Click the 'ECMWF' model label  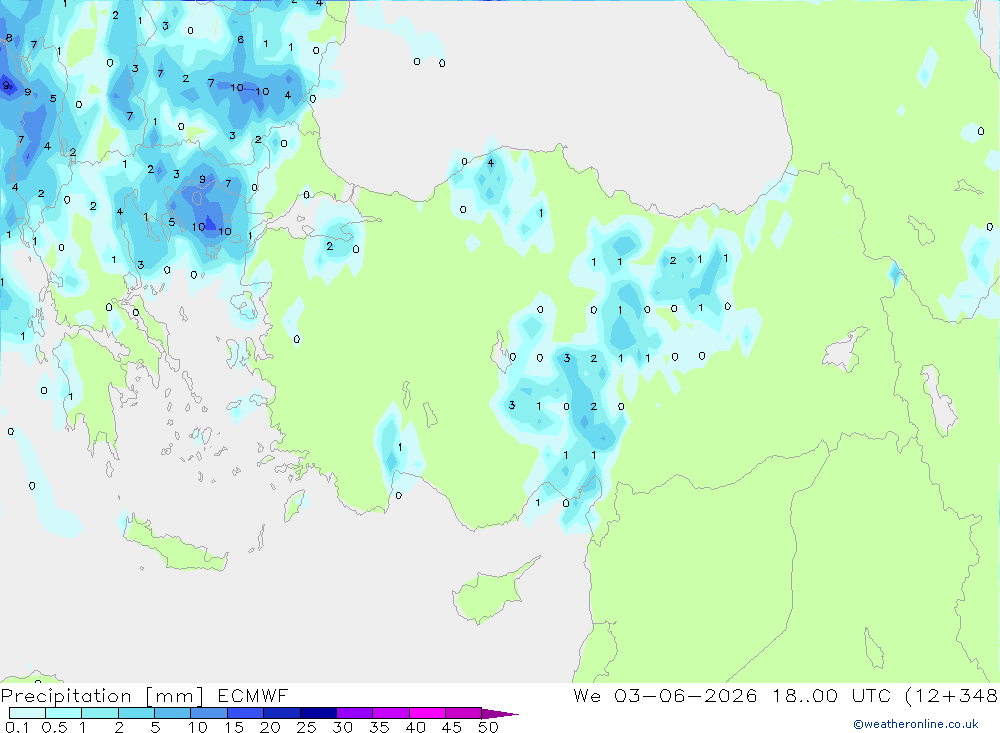pos(253,696)
